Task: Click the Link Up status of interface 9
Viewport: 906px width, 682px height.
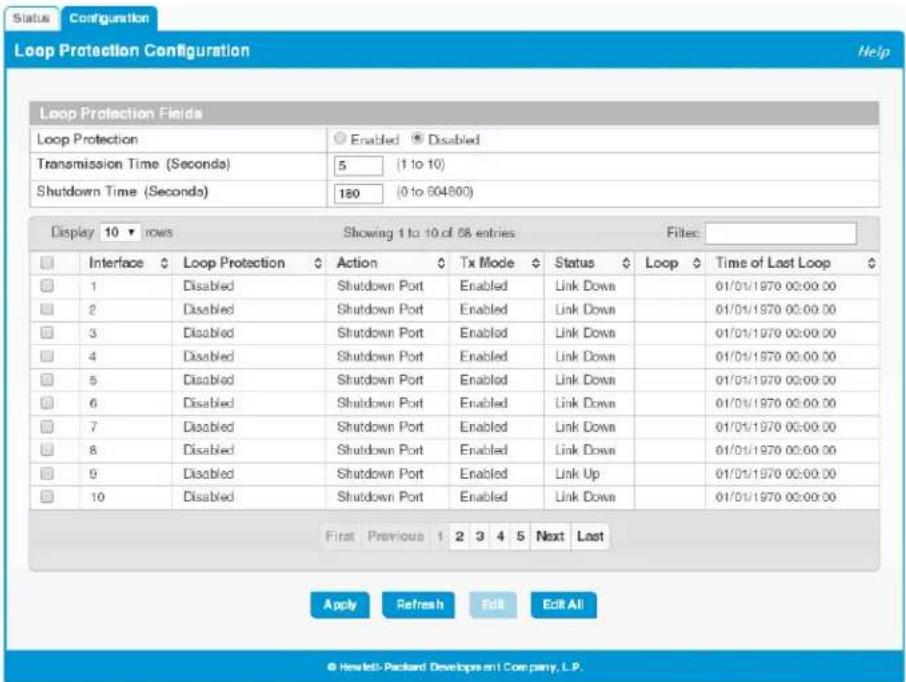Action: [x=577, y=474]
